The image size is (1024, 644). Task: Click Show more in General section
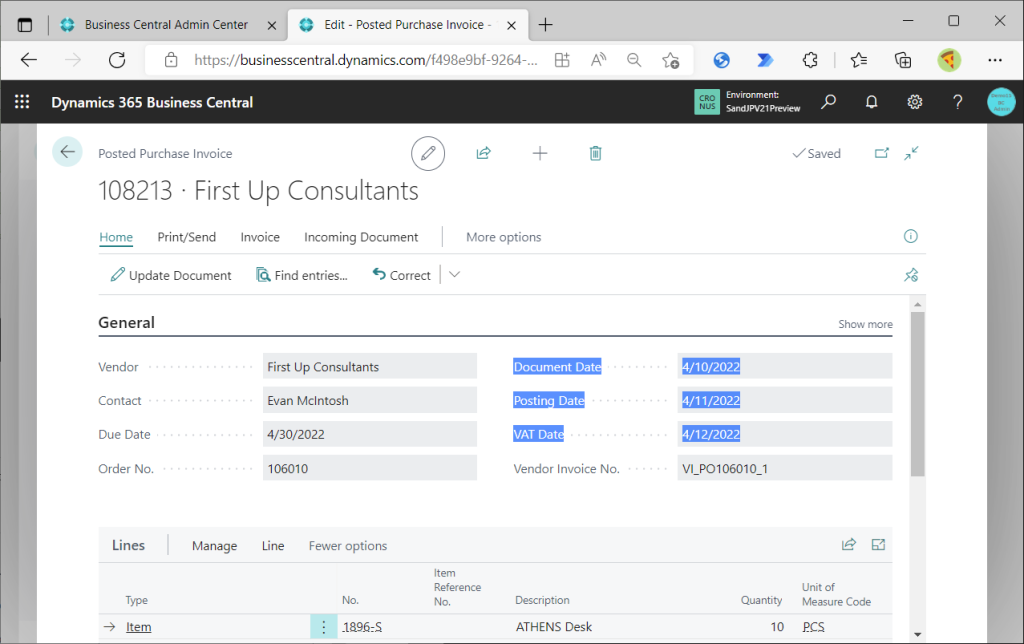tap(865, 324)
